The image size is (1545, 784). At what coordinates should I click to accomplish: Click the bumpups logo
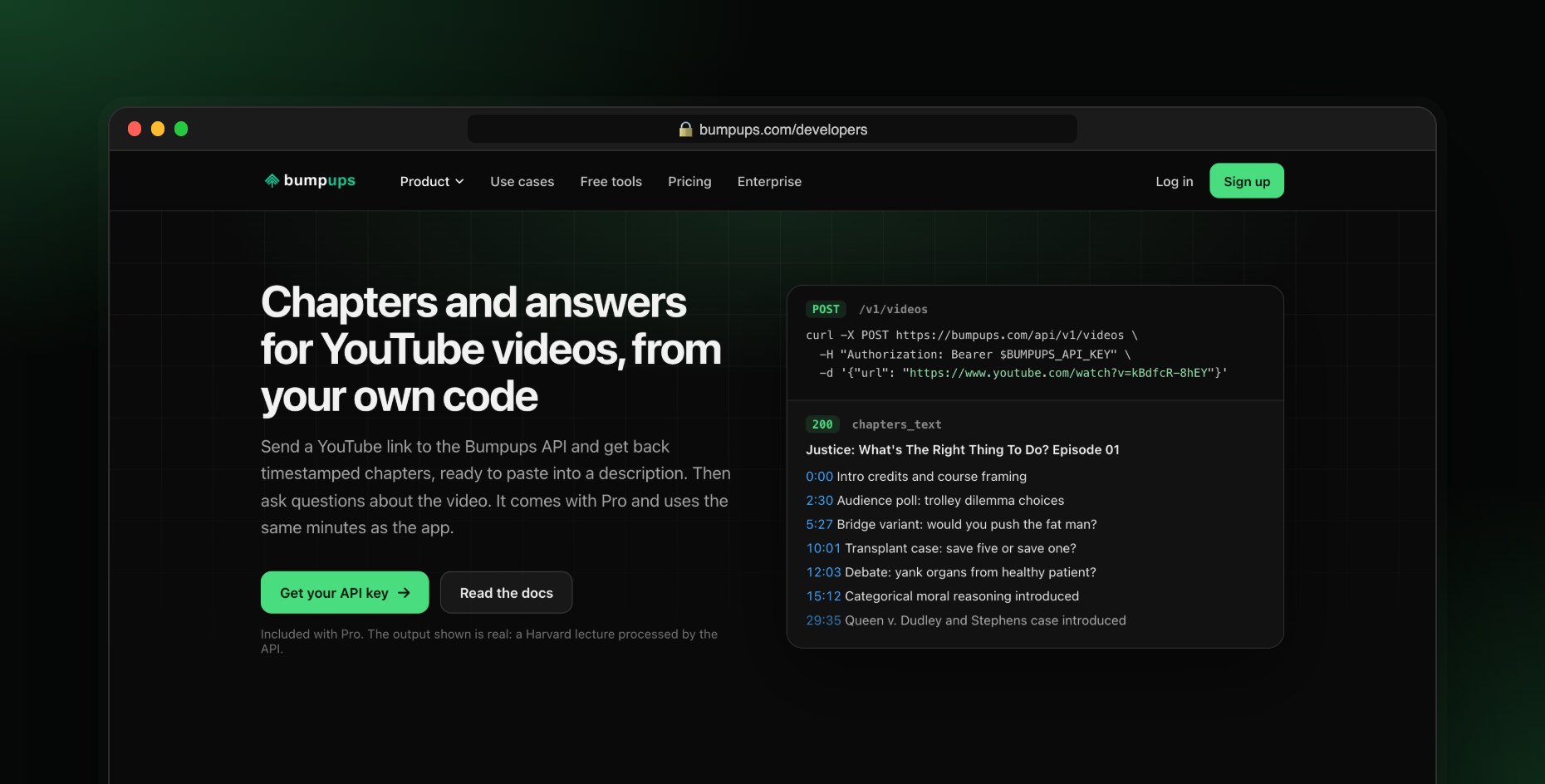click(x=310, y=180)
